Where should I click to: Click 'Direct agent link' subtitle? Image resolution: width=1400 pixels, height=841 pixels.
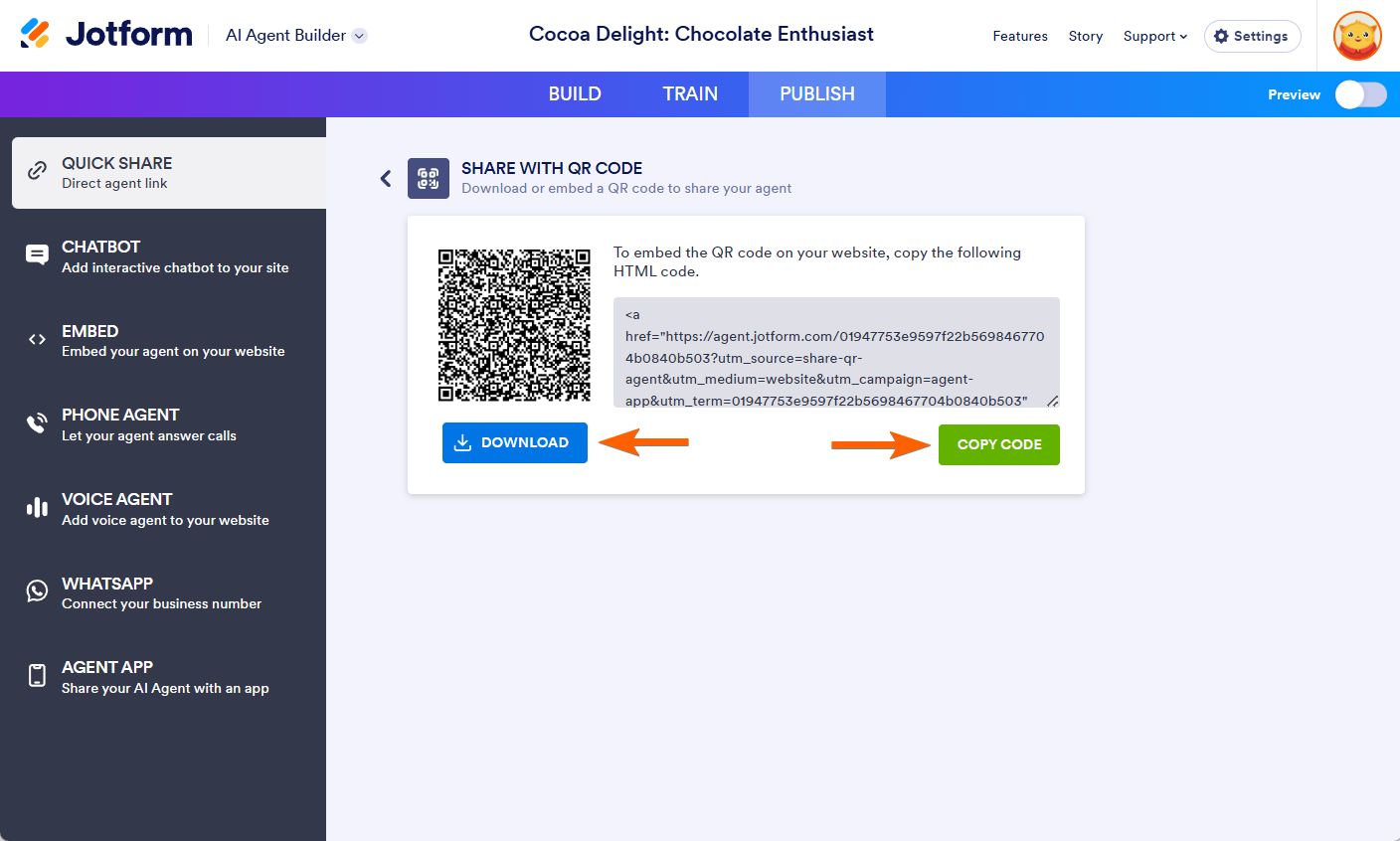[x=114, y=184]
